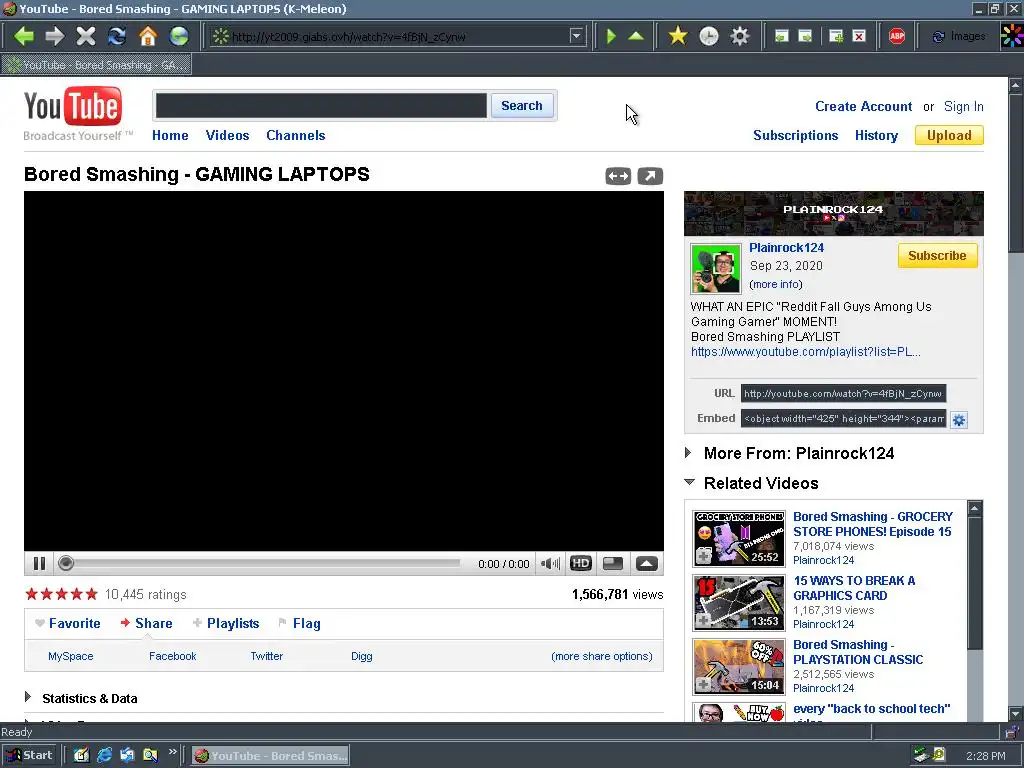Viewport: 1024px width, 768px height.
Task: Share the video to Digg
Action: point(362,656)
